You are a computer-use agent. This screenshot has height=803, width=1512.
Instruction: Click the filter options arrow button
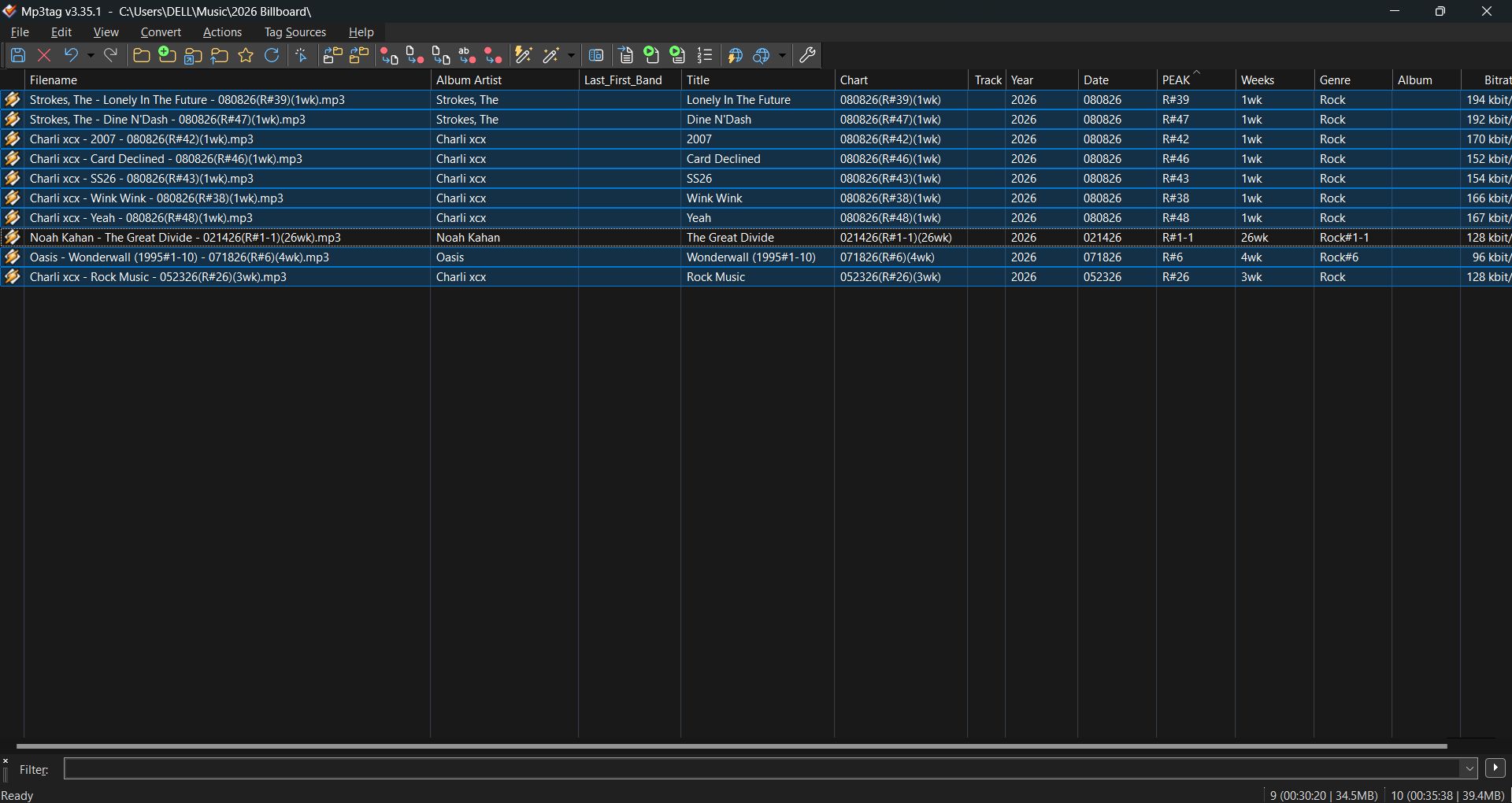click(1495, 768)
